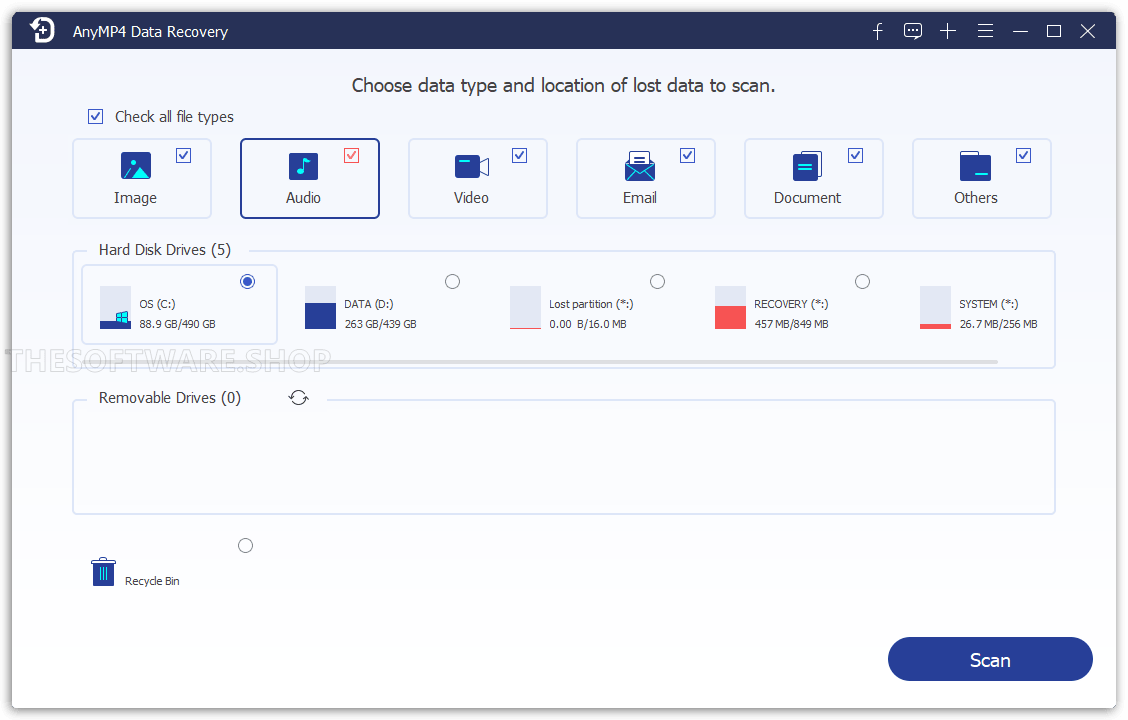
Task: Click the SYSTEM drive icon
Action: click(x=935, y=308)
